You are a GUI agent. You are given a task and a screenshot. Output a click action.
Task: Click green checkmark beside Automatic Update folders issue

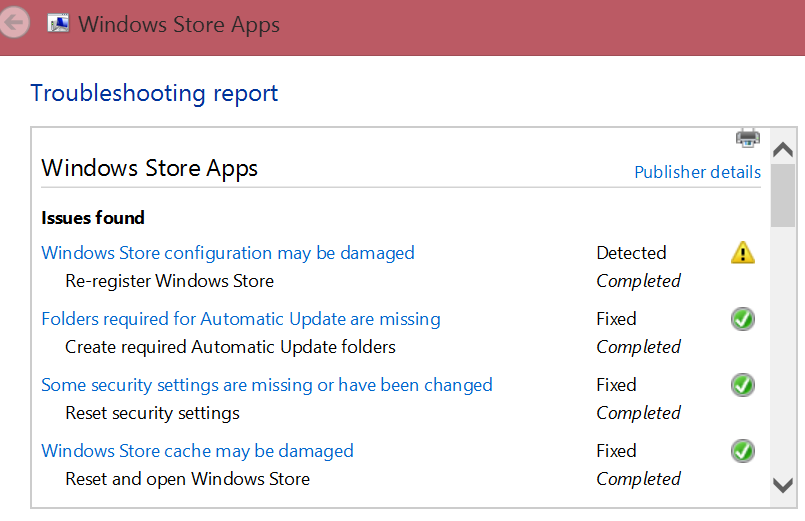point(743,319)
